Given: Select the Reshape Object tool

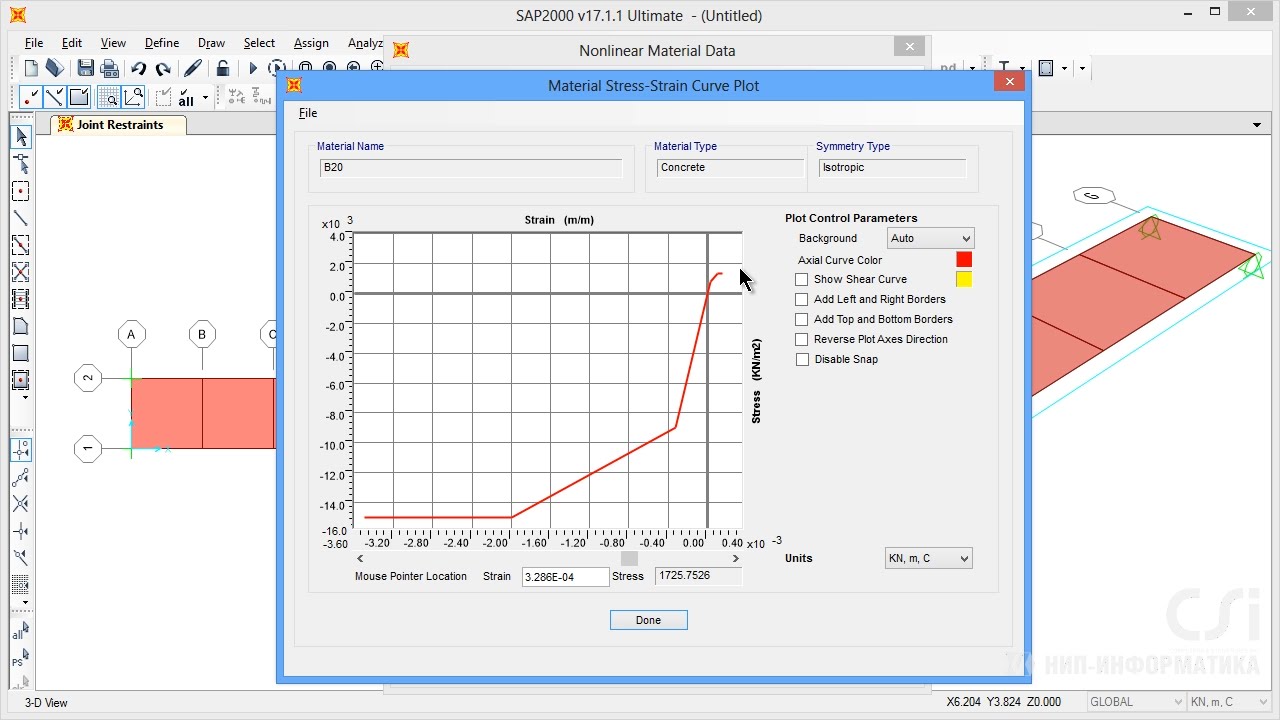Looking at the screenshot, I should click(21, 164).
